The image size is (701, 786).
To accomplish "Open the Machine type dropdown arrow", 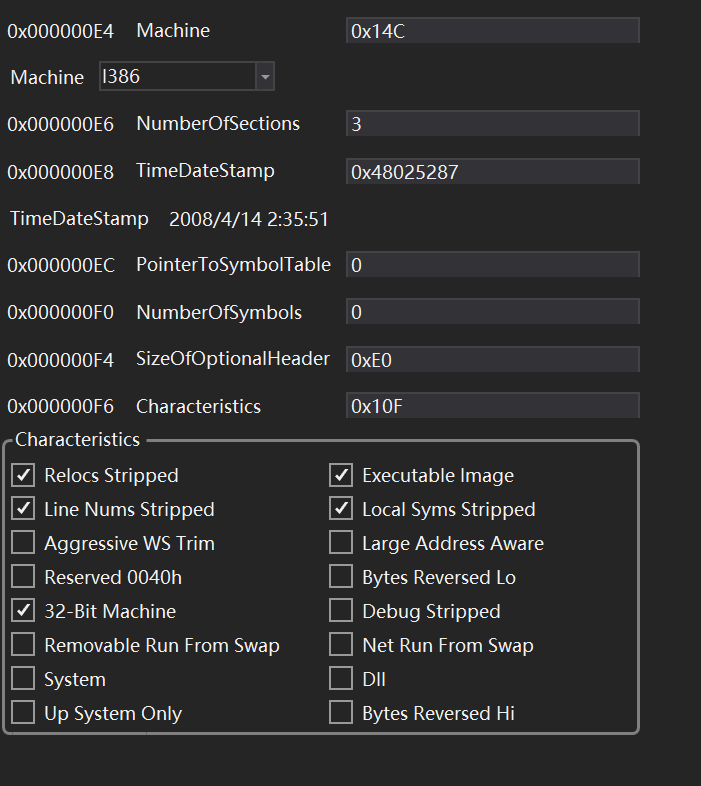I will pyautogui.click(x=265, y=76).
